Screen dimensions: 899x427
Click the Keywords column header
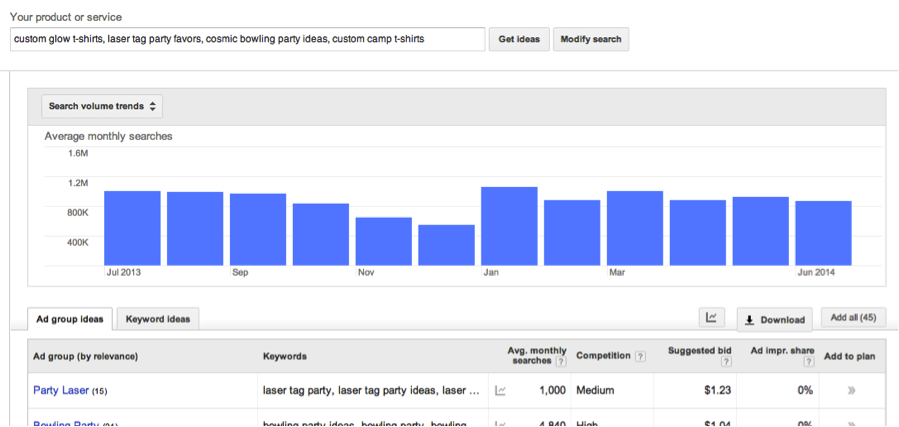(284, 356)
